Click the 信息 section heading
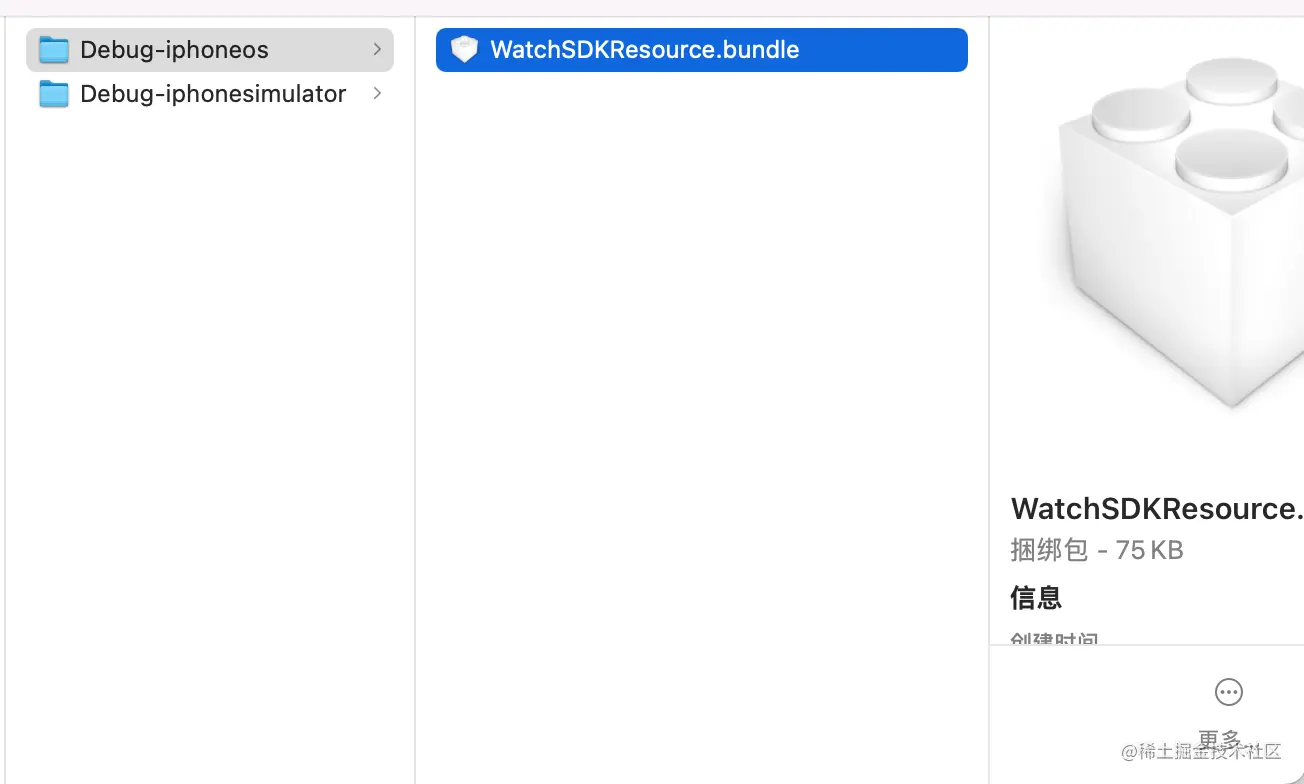 pyautogui.click(x=1036, y=598)
